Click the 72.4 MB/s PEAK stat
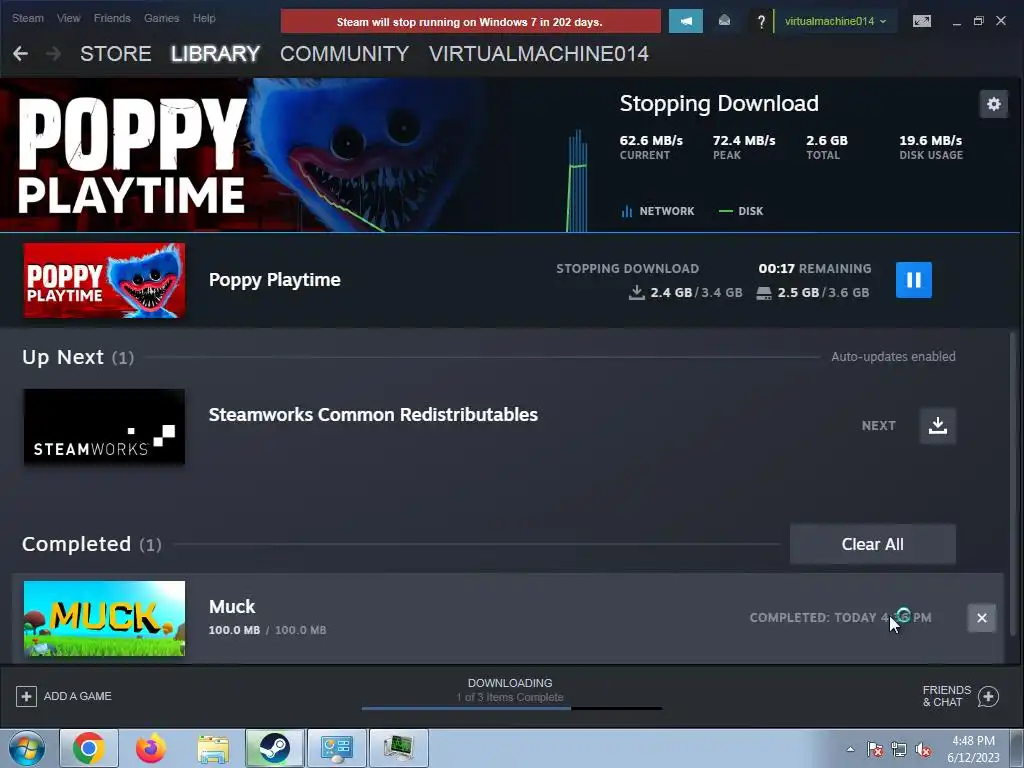The image size is (1024, 768). click(744, 147)
